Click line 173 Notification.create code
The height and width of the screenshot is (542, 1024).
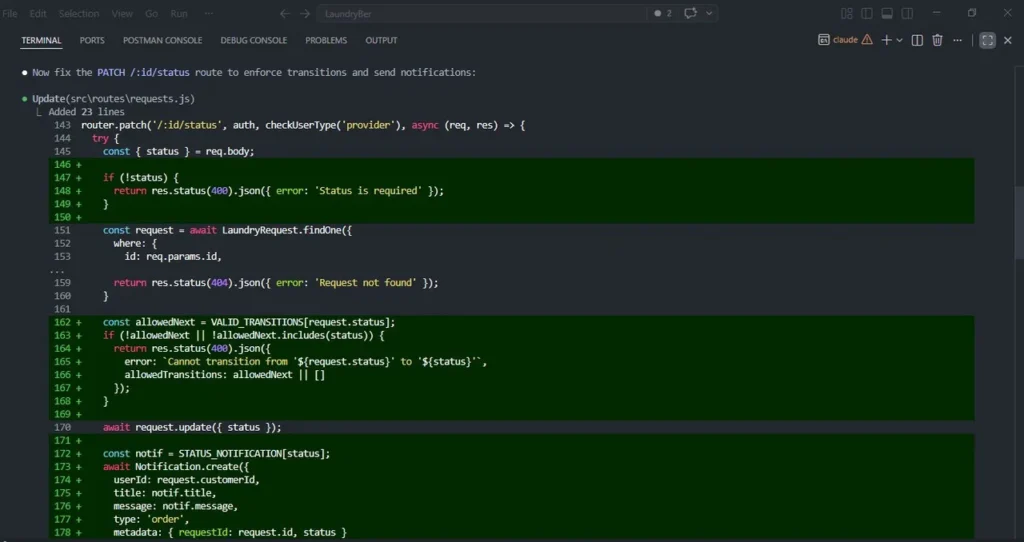[176, 466]
